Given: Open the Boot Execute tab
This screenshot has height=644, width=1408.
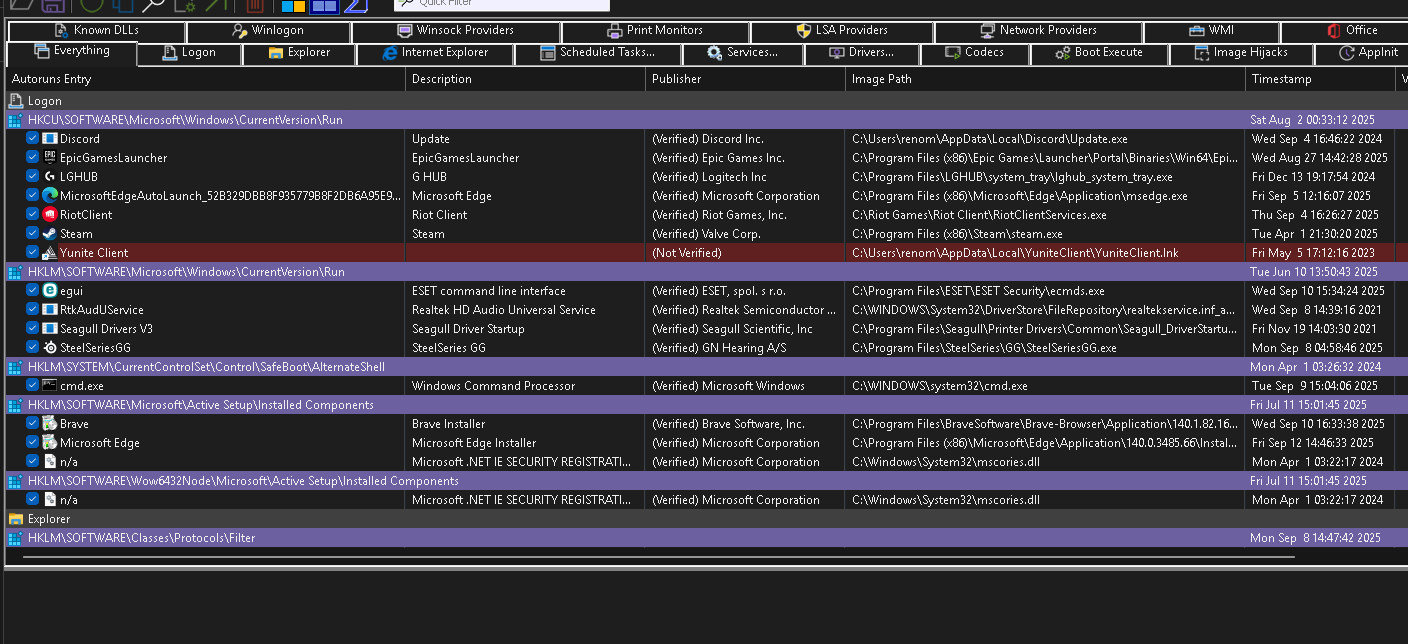Looking at the screenshot, I should [1098, 53].
